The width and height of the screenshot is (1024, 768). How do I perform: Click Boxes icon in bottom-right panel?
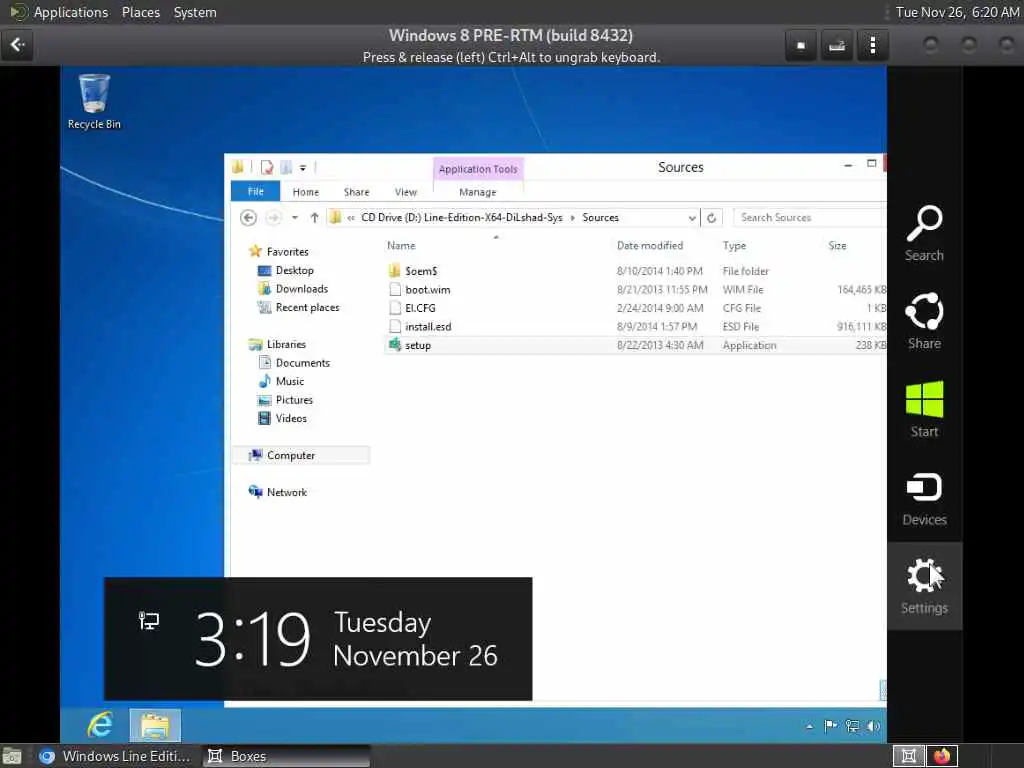908,756
